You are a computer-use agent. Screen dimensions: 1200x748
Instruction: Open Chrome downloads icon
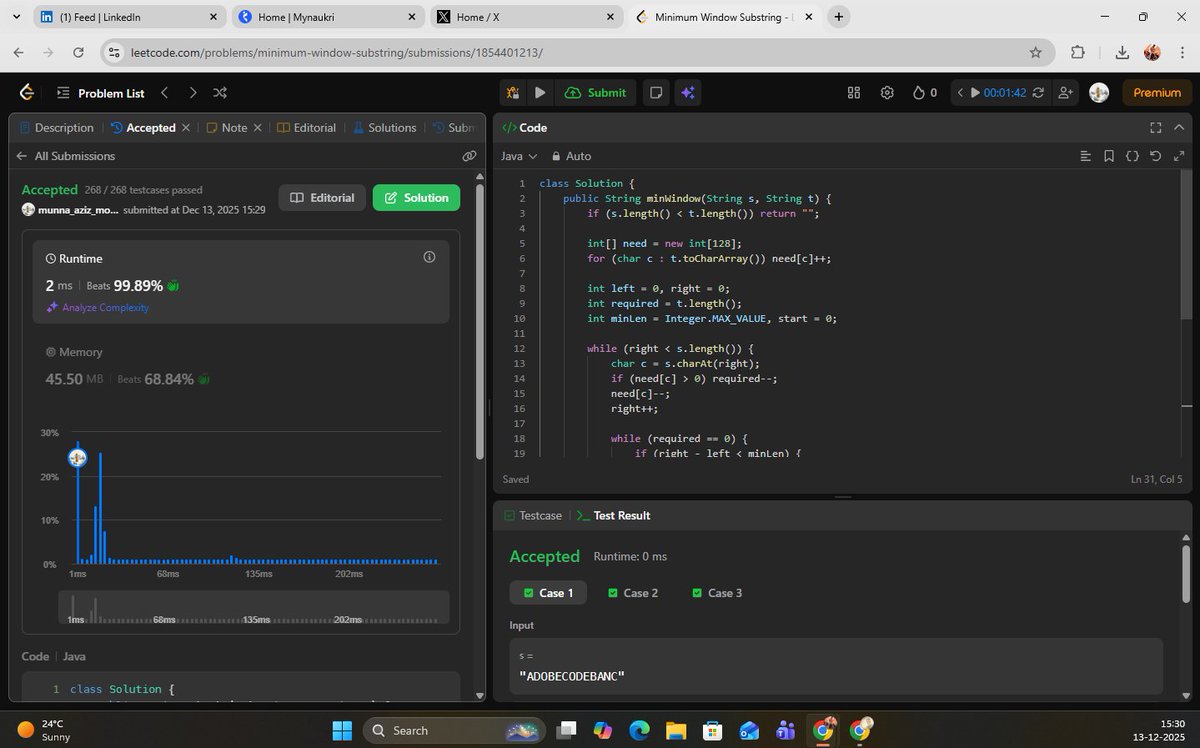point(1122,52)
